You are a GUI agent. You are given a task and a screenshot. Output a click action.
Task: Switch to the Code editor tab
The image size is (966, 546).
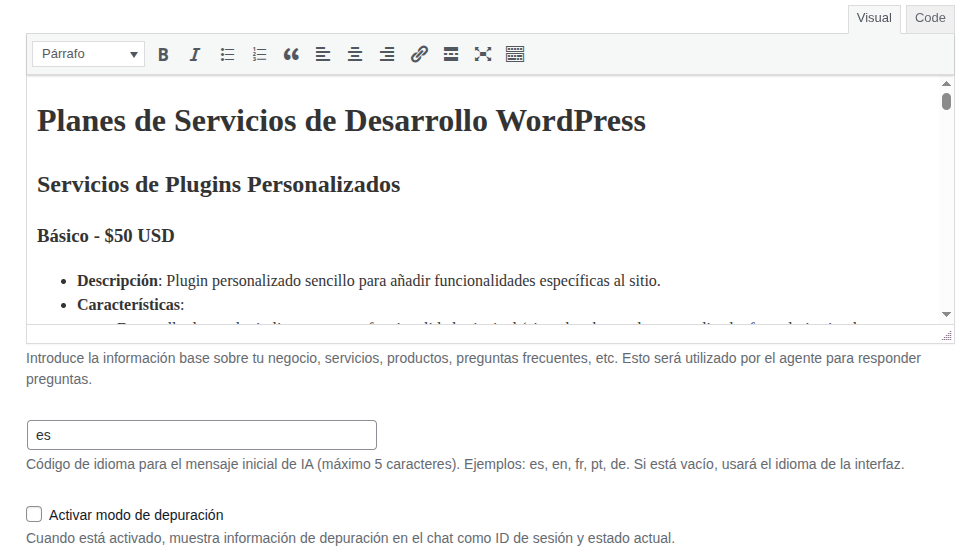[x=930, y=18]
